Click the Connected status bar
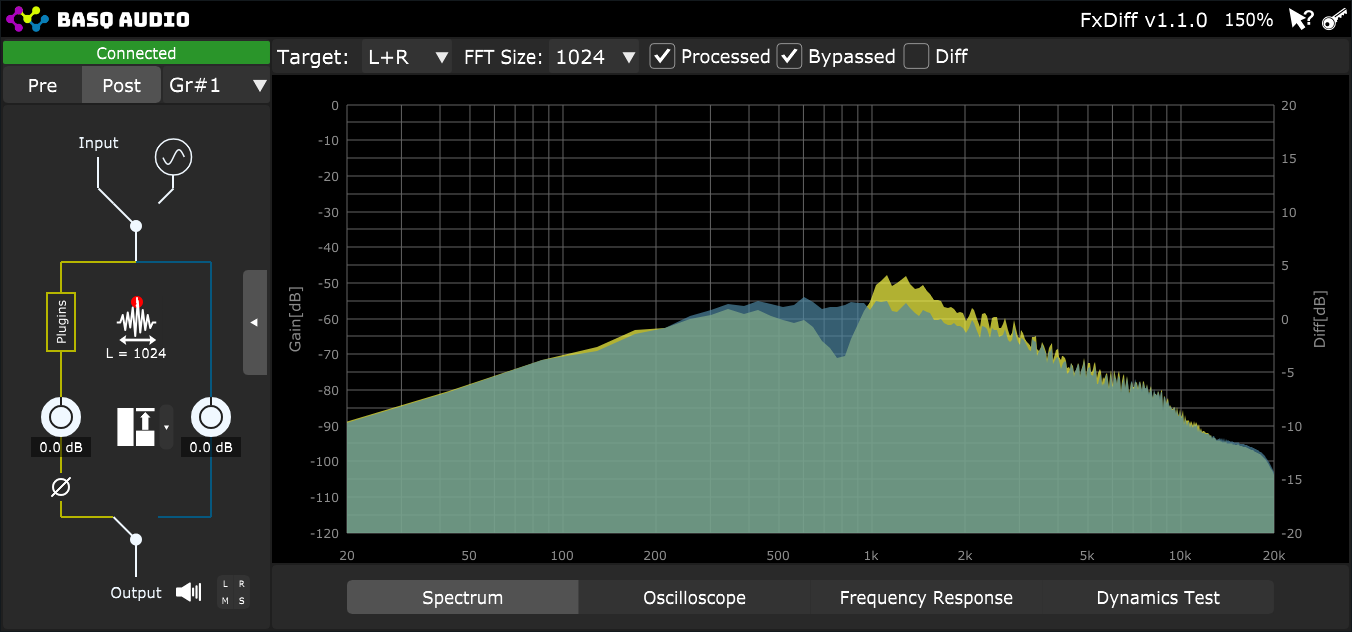Screen dimensions: 1352x632 pyautogui.click(x=136, y=53)
